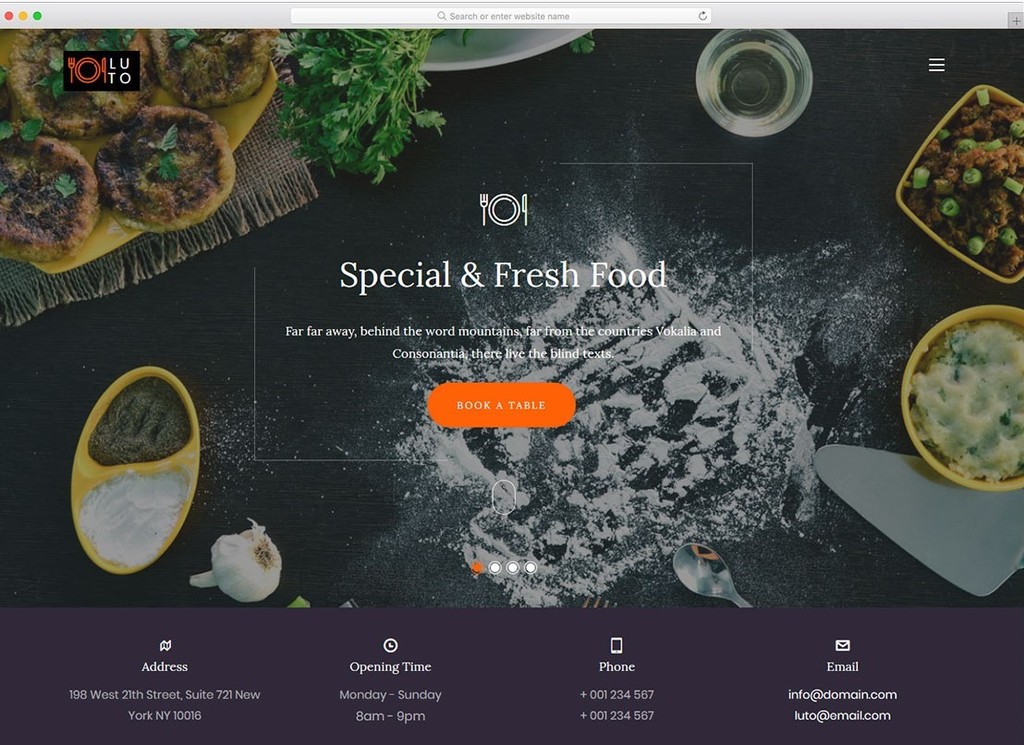Click the mobile phone icon
Image resolution: width=1024 pixels, height=745 pixels.
tap(616, 646)
